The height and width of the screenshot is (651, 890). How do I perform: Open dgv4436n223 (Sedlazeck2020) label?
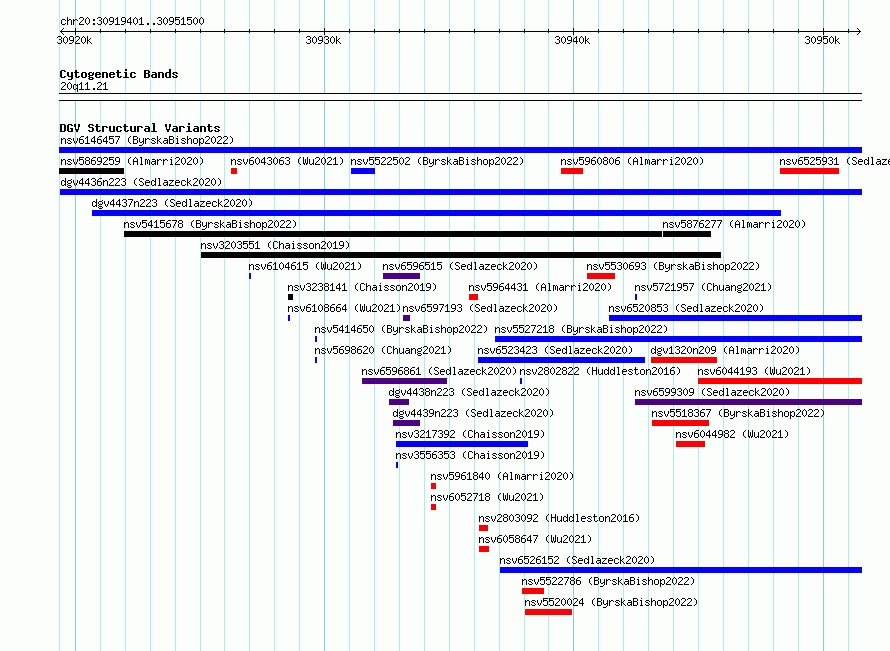coord(141,182)
